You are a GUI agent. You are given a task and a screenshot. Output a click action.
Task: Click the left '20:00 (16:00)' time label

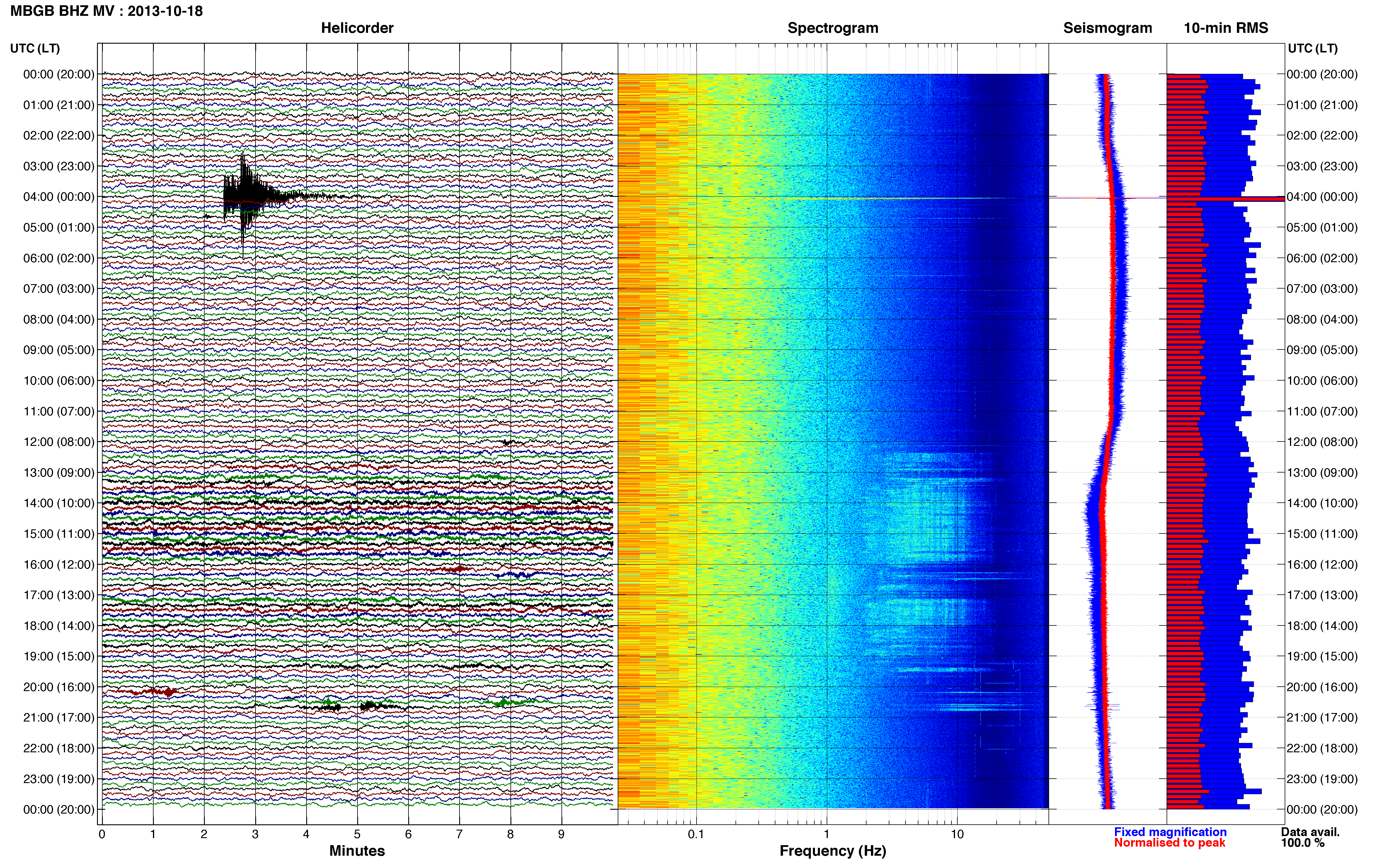pyautogui.click(x=59, y=687)
